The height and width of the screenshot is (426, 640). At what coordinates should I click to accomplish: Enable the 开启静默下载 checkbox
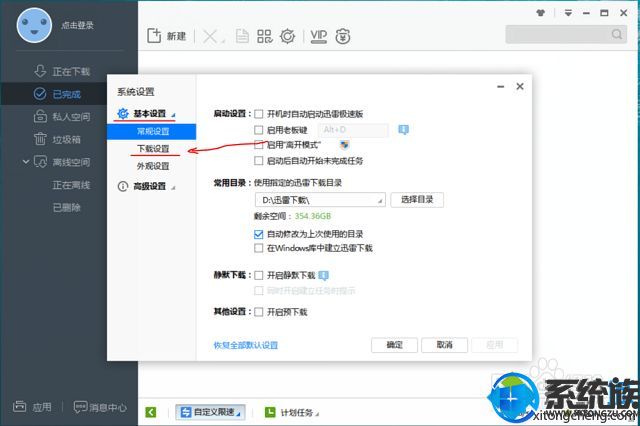[258, 275]
